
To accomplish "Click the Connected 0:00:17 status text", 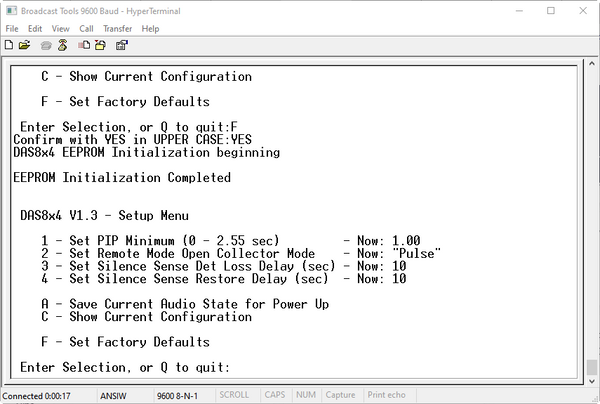I will tap(36, 396).
